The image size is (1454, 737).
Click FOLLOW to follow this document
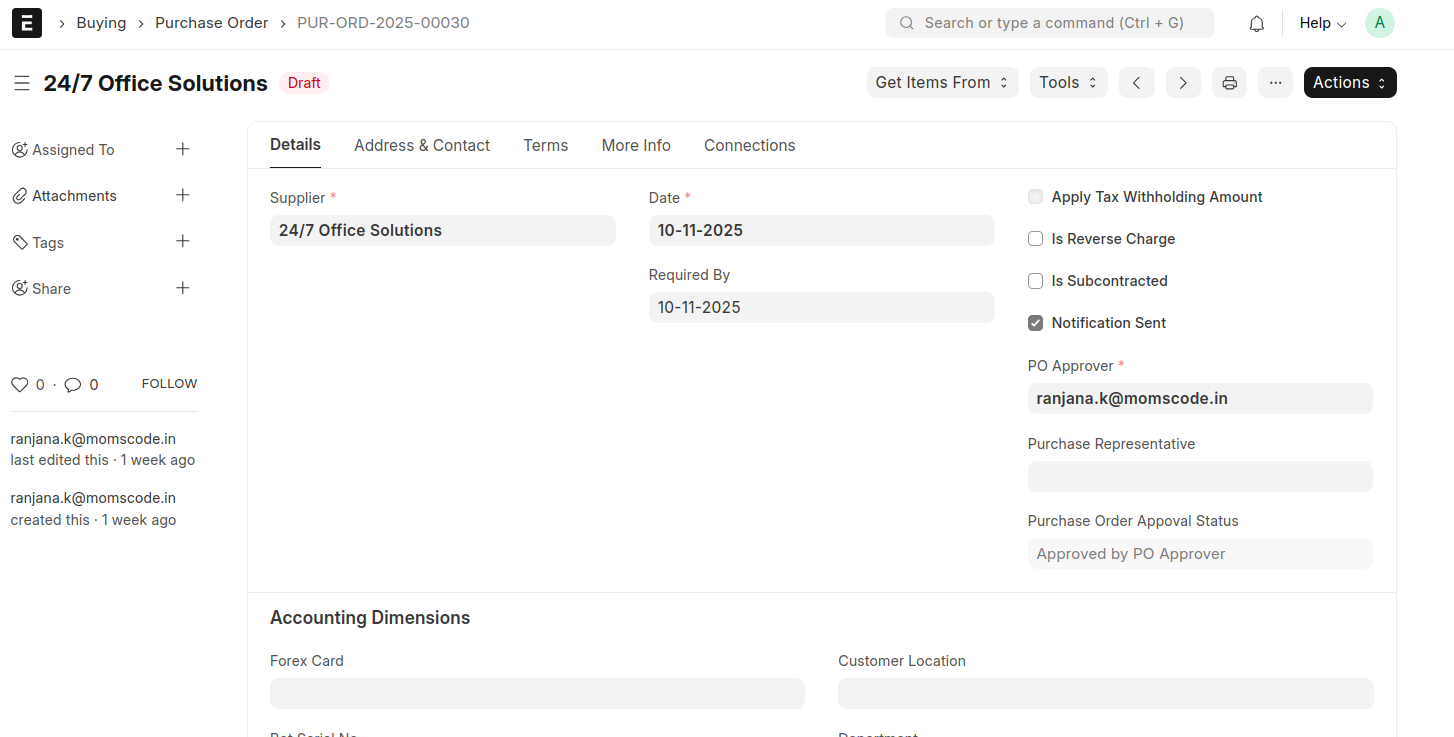168,383
